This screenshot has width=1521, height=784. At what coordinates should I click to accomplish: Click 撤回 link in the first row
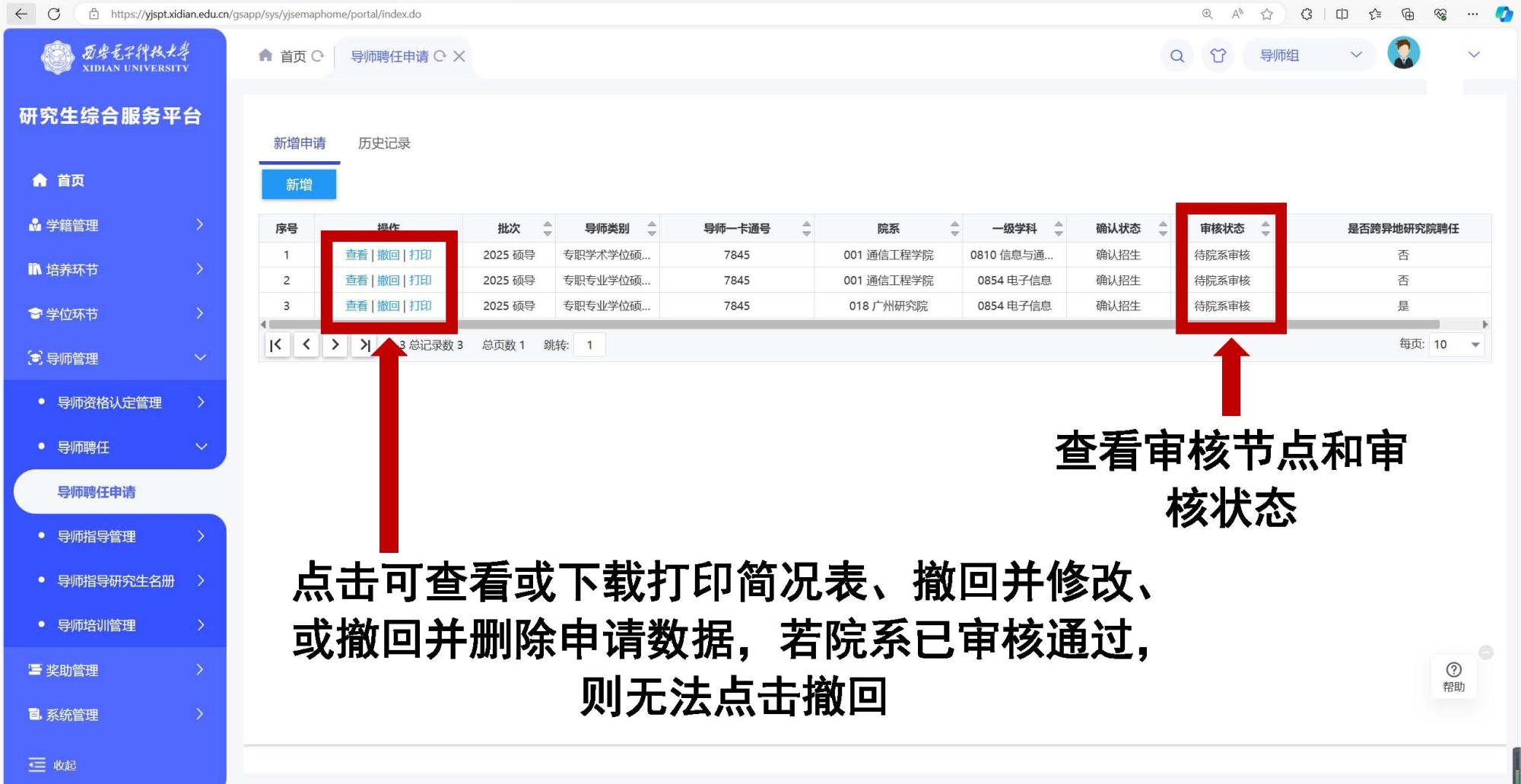(x=388, y=255)
